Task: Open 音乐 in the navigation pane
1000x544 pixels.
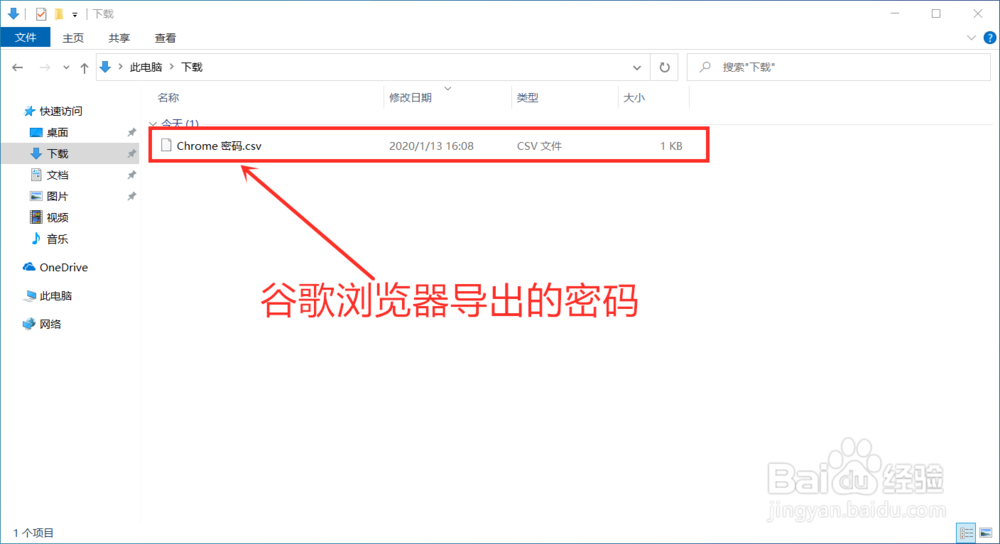Action: click(x=57, y=239)
